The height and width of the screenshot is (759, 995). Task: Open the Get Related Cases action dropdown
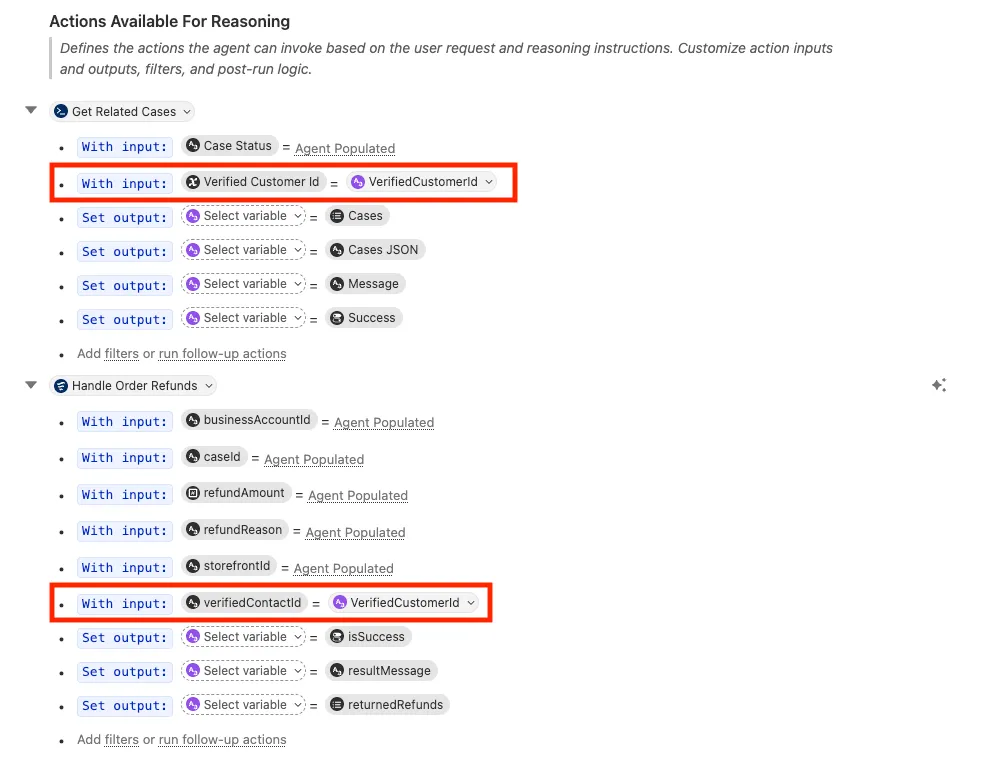pos(186,112)
